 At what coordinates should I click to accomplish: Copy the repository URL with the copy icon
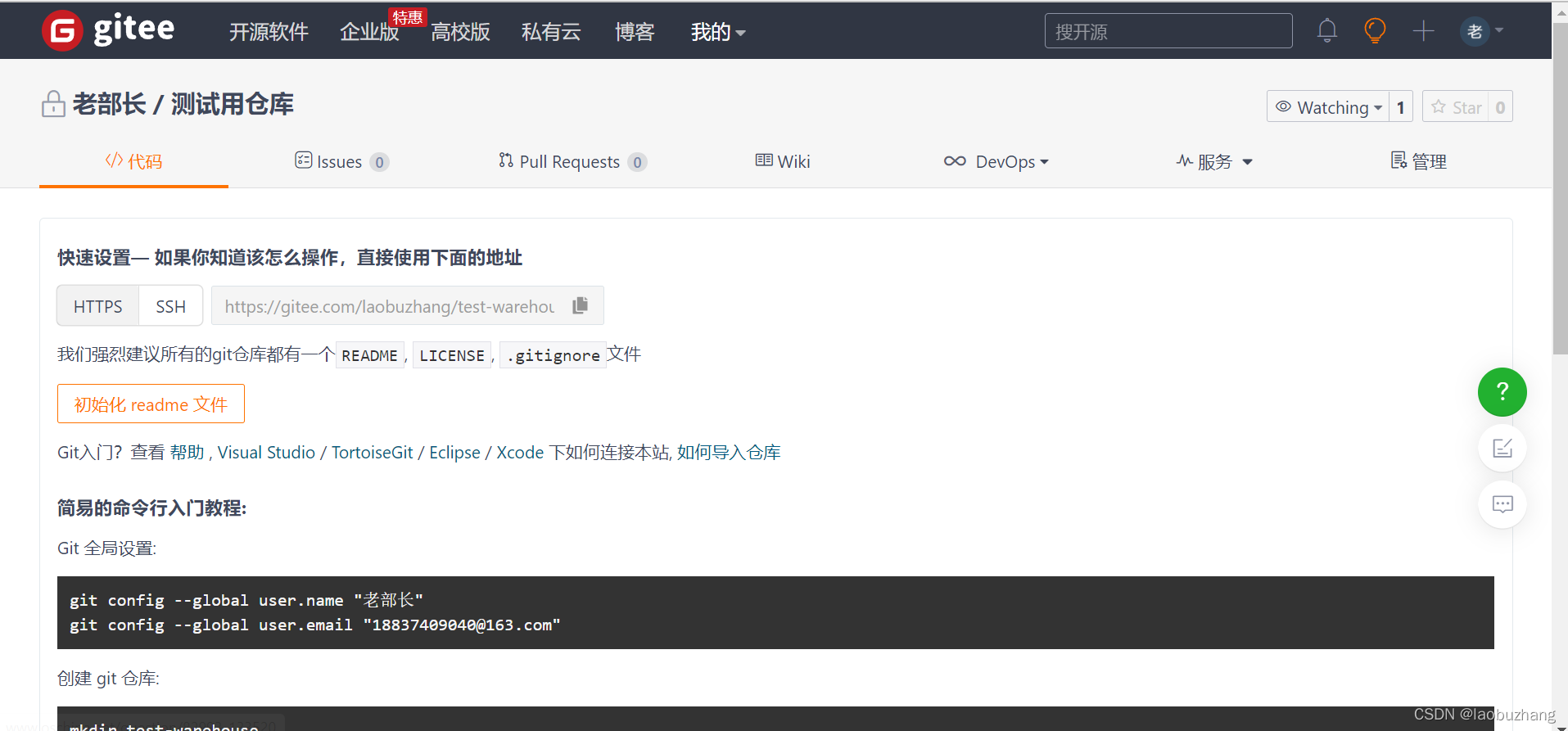581,305
